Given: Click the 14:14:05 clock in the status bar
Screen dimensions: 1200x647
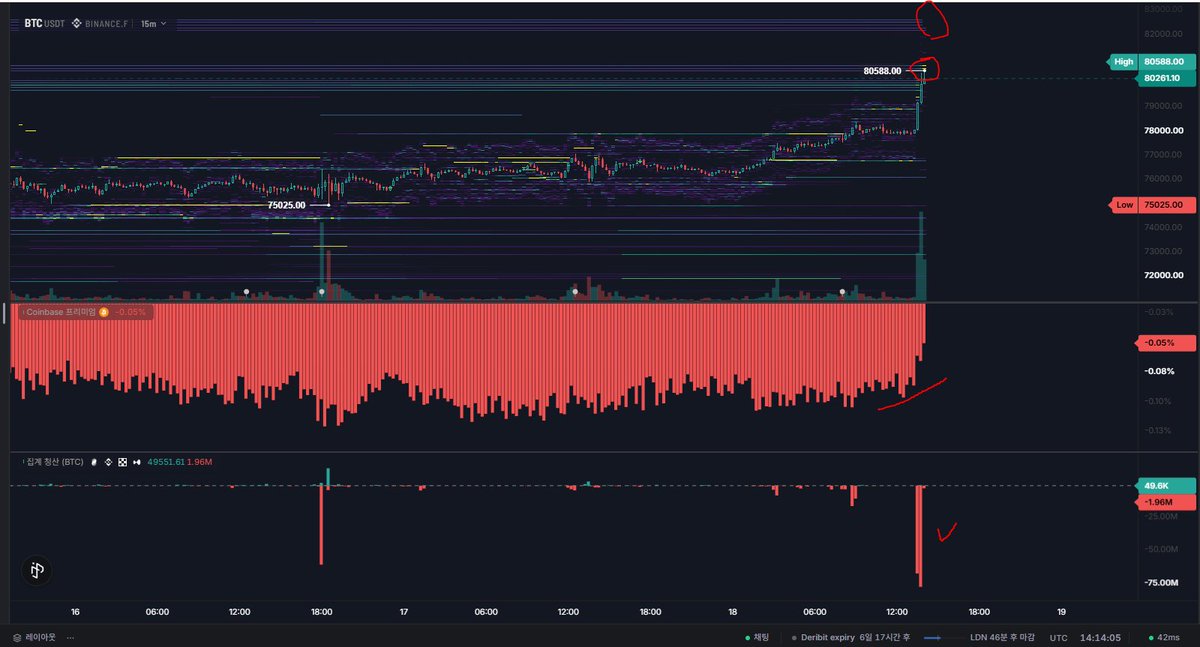Looking at the screenshot, I should pos(1101,637).
